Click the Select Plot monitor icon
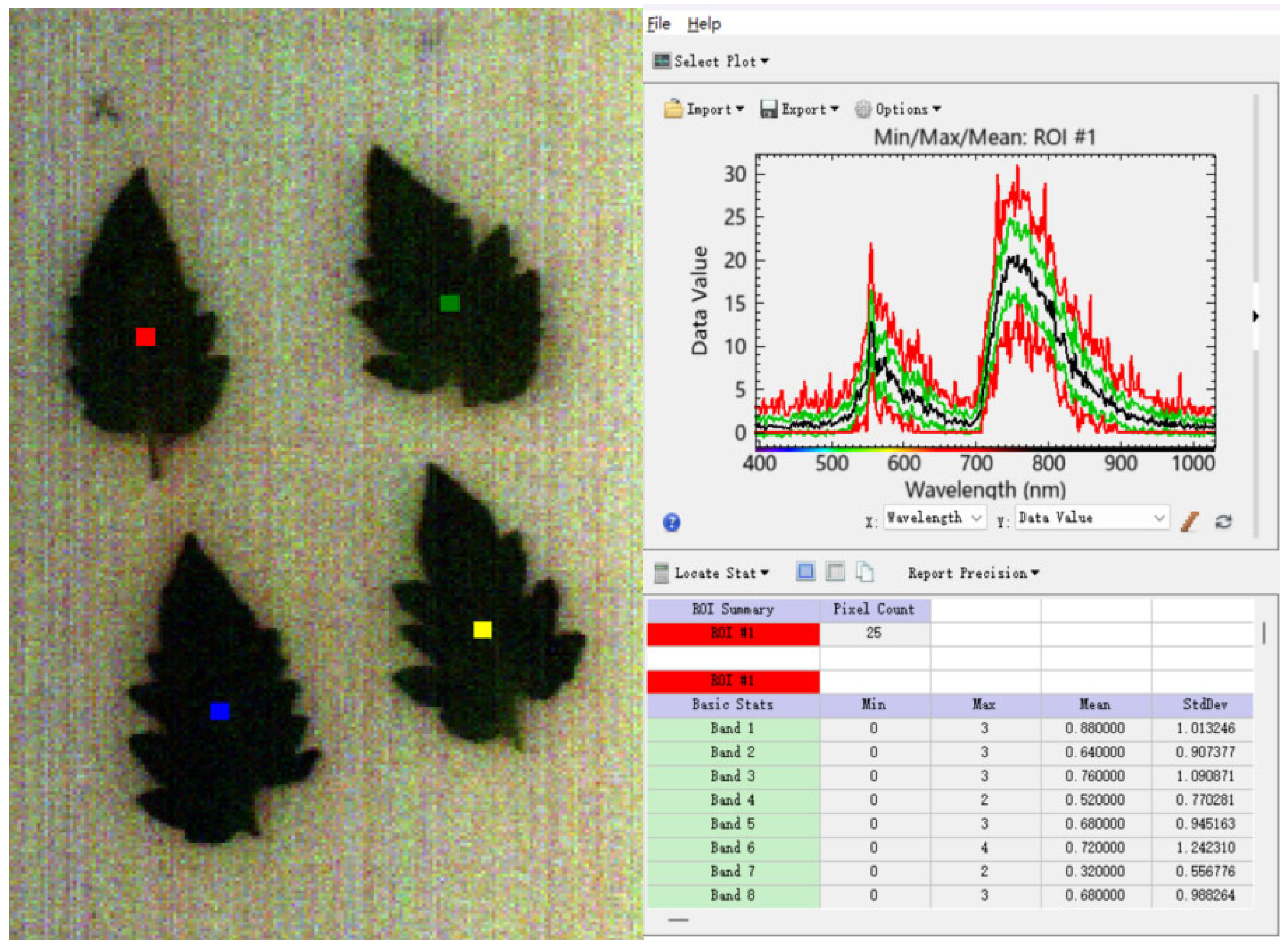The image size is (1288, 945). [662, 60]
